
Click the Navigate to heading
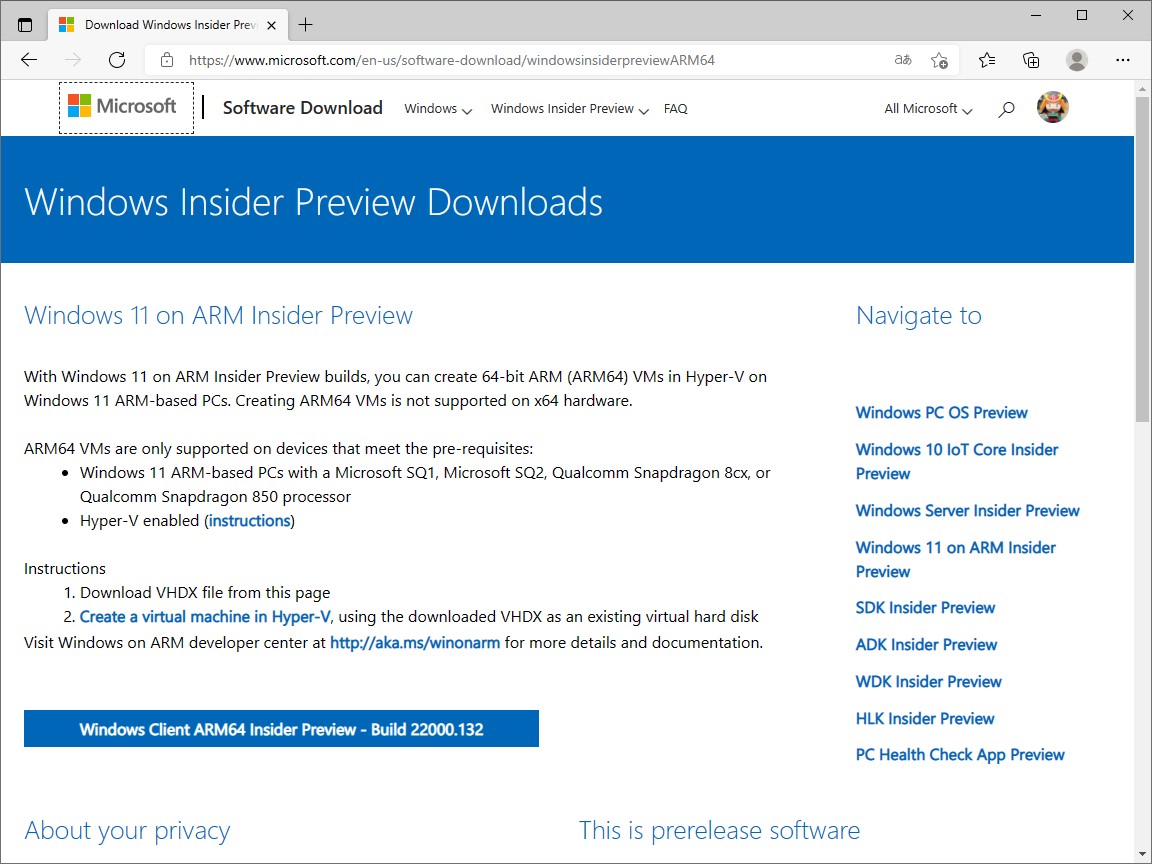[x=918, y=315]
